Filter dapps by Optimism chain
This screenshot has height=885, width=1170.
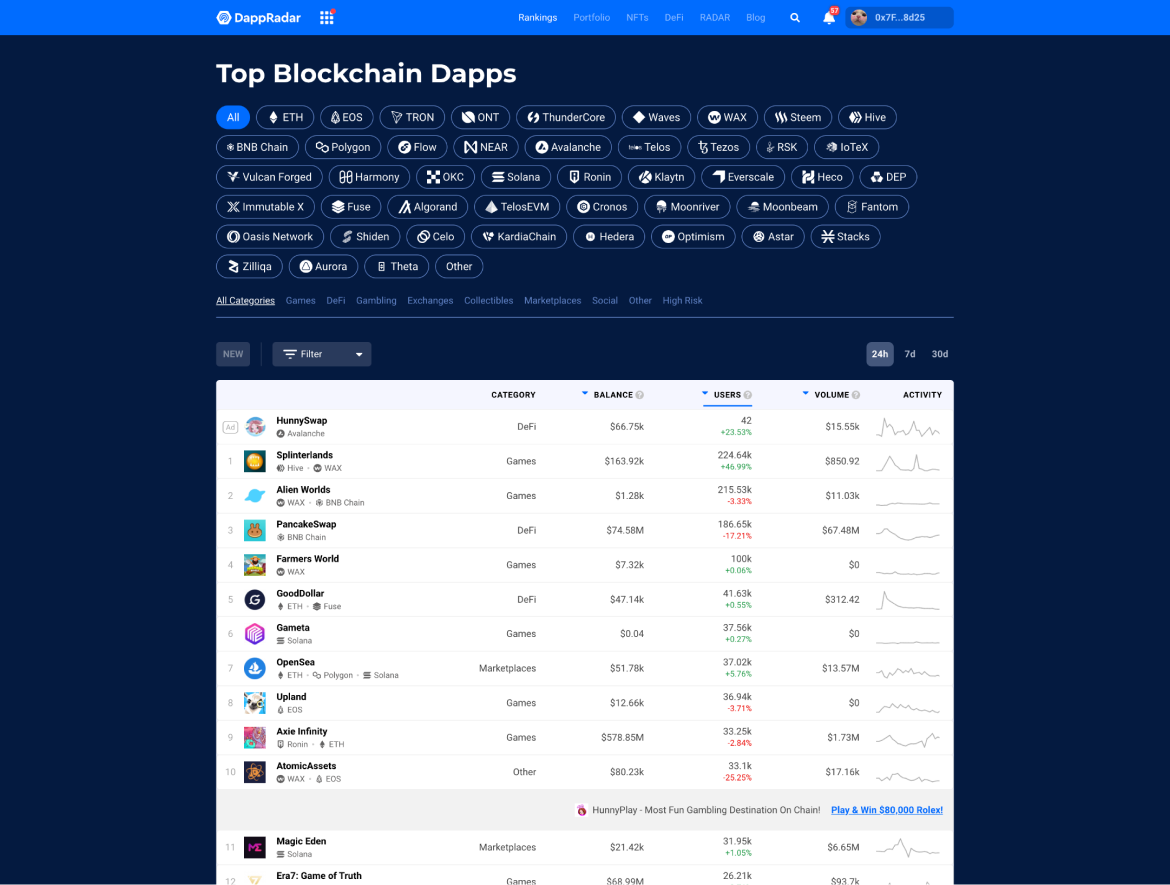point(693,237)
